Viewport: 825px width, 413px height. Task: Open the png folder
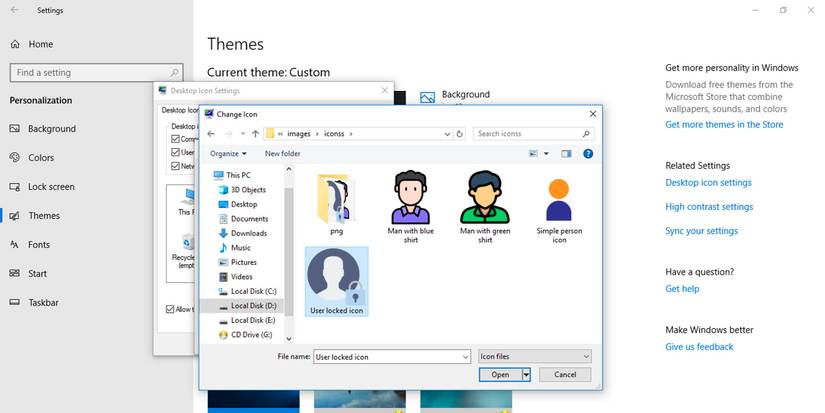click(336, 204)
